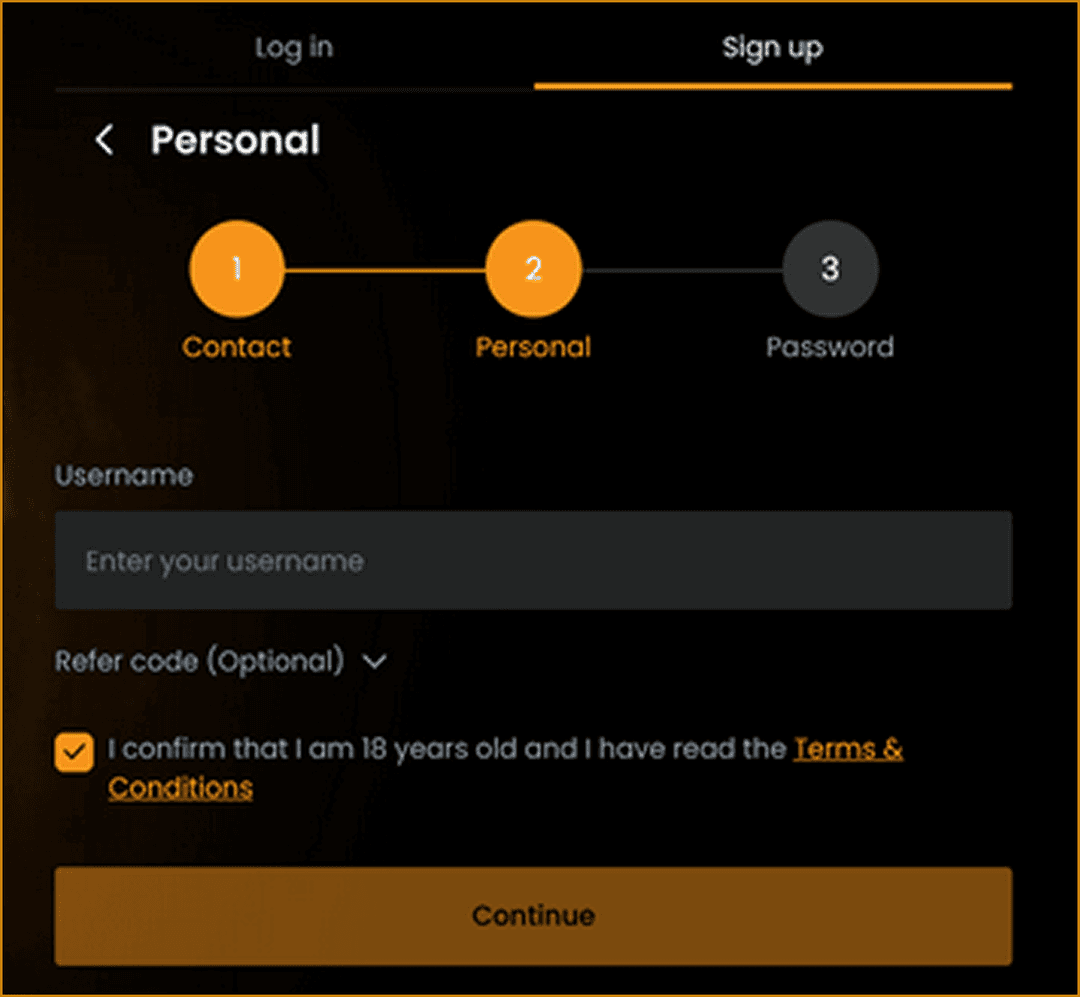
Task: Click the Username field label
Action: pos(124,475)
